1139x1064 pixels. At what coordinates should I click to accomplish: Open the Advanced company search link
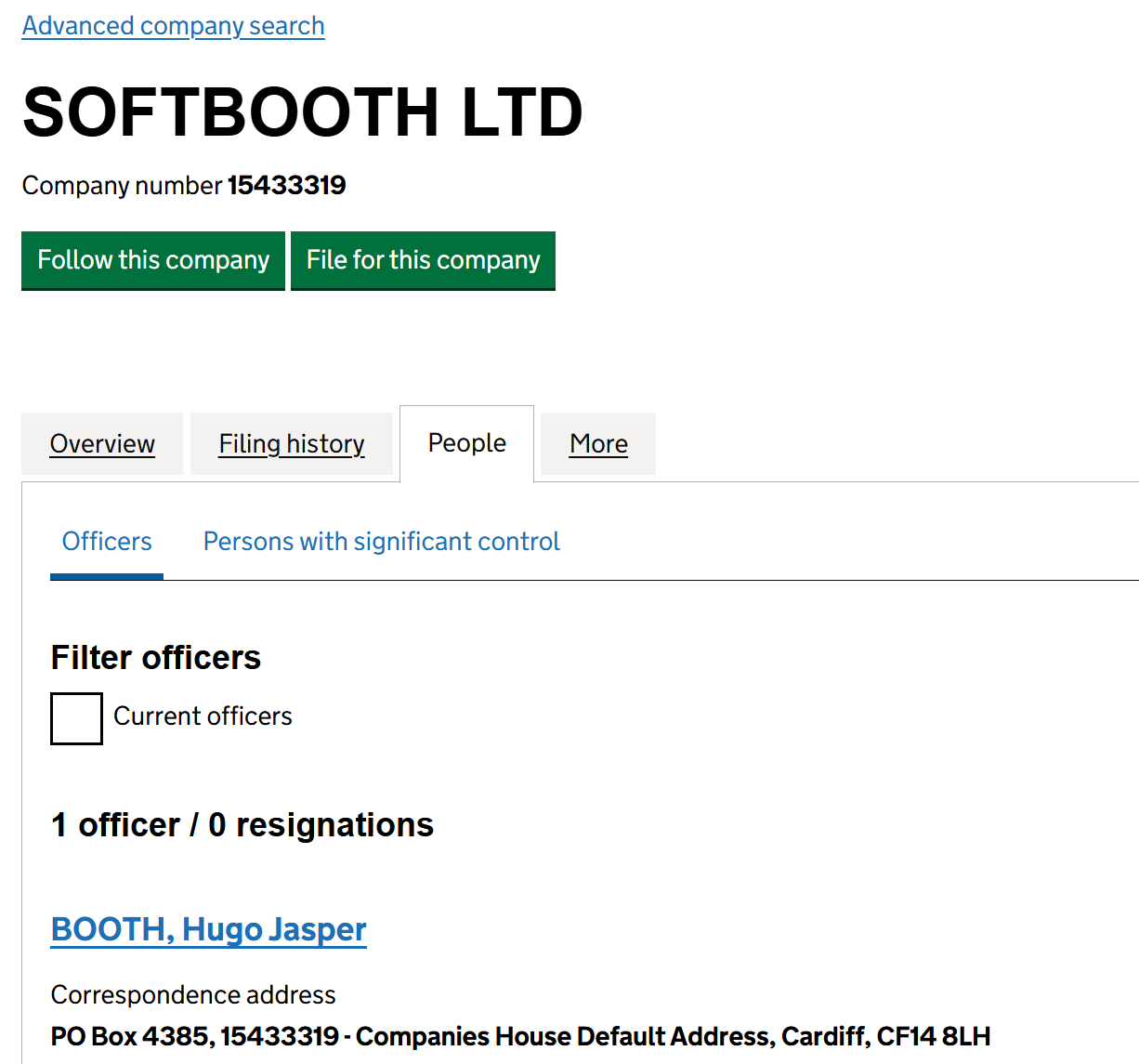tap(173, 26)
